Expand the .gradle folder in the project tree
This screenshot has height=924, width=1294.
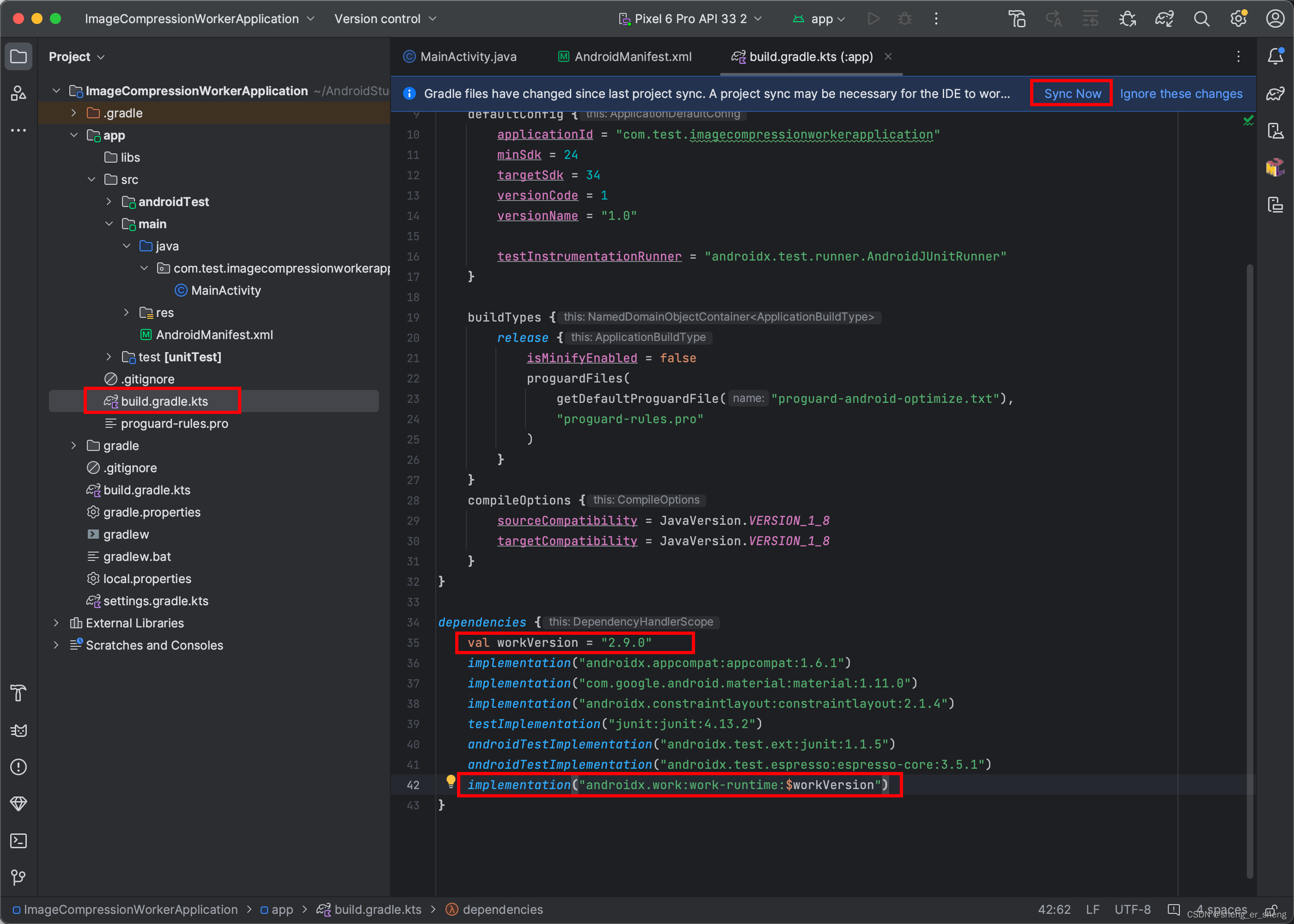click(x=73, y=113)
